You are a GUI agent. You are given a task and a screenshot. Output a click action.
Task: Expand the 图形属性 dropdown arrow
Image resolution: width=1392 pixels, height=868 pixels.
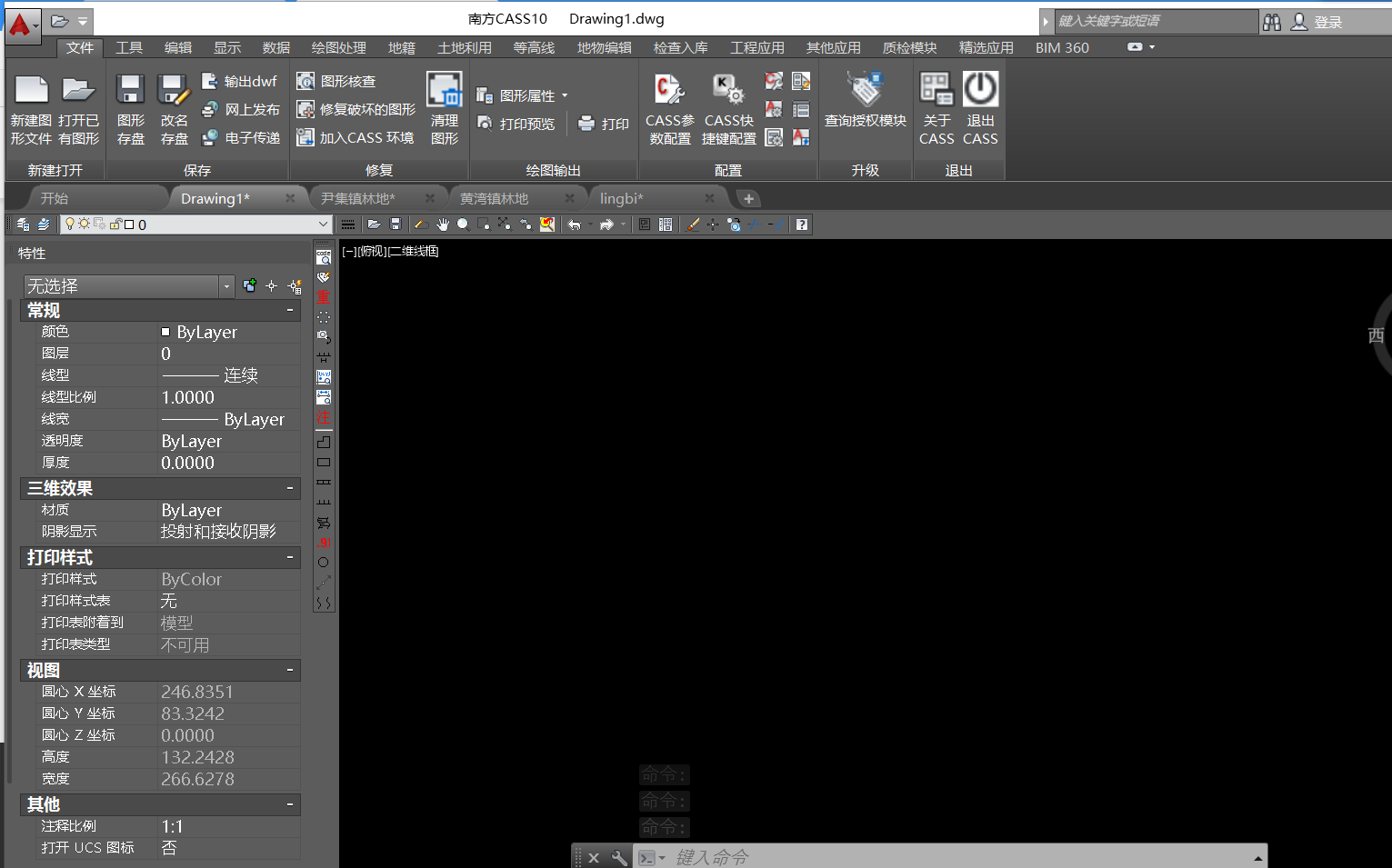(x=565, y=95)
